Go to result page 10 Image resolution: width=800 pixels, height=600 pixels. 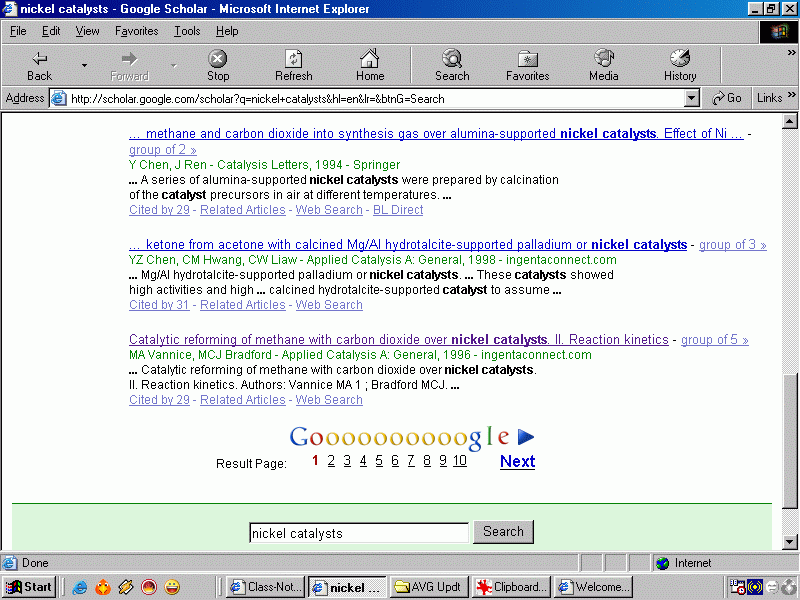click(460, 461)
